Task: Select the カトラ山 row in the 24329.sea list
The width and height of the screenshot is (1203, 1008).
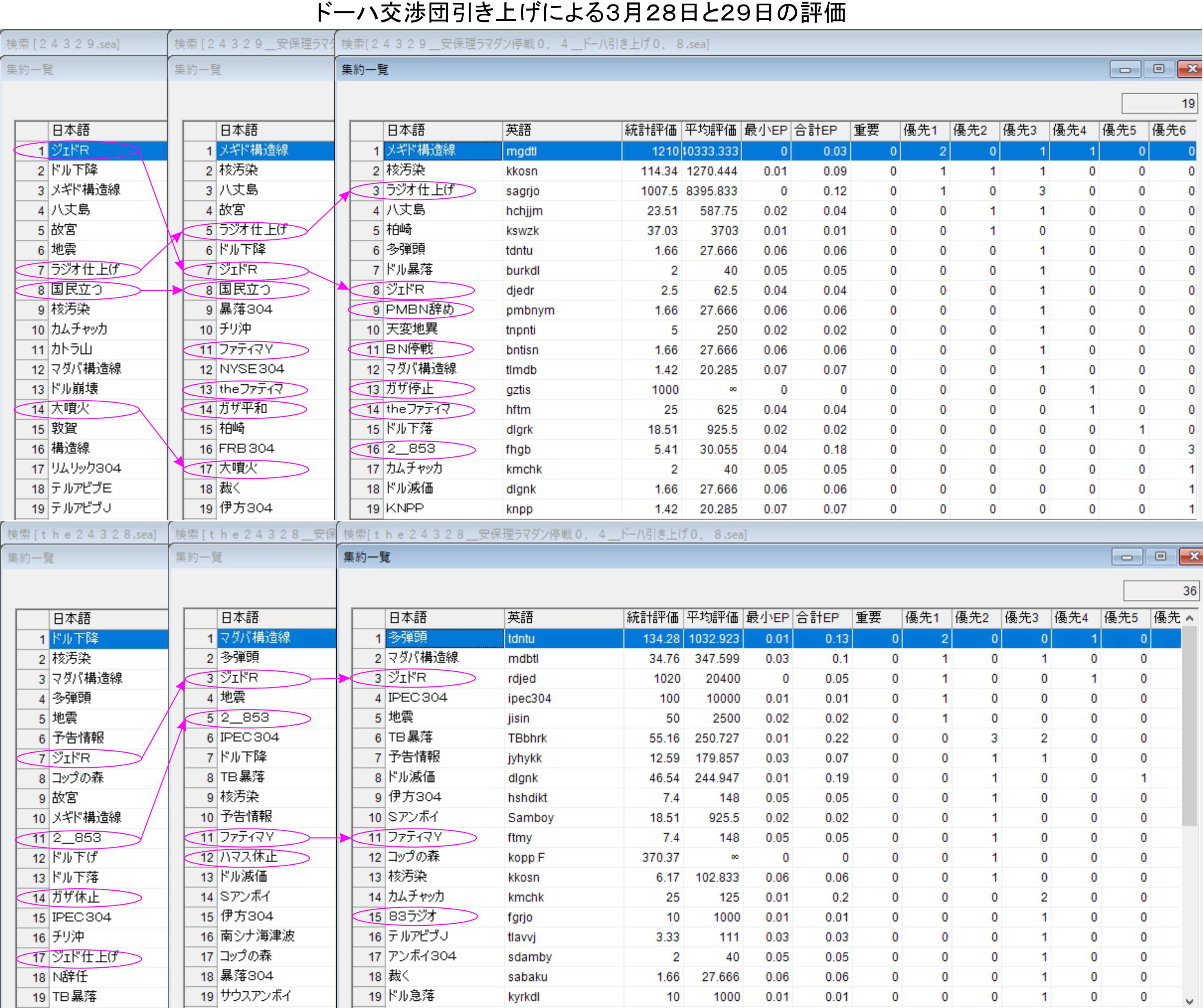Action: click(91, 349)
